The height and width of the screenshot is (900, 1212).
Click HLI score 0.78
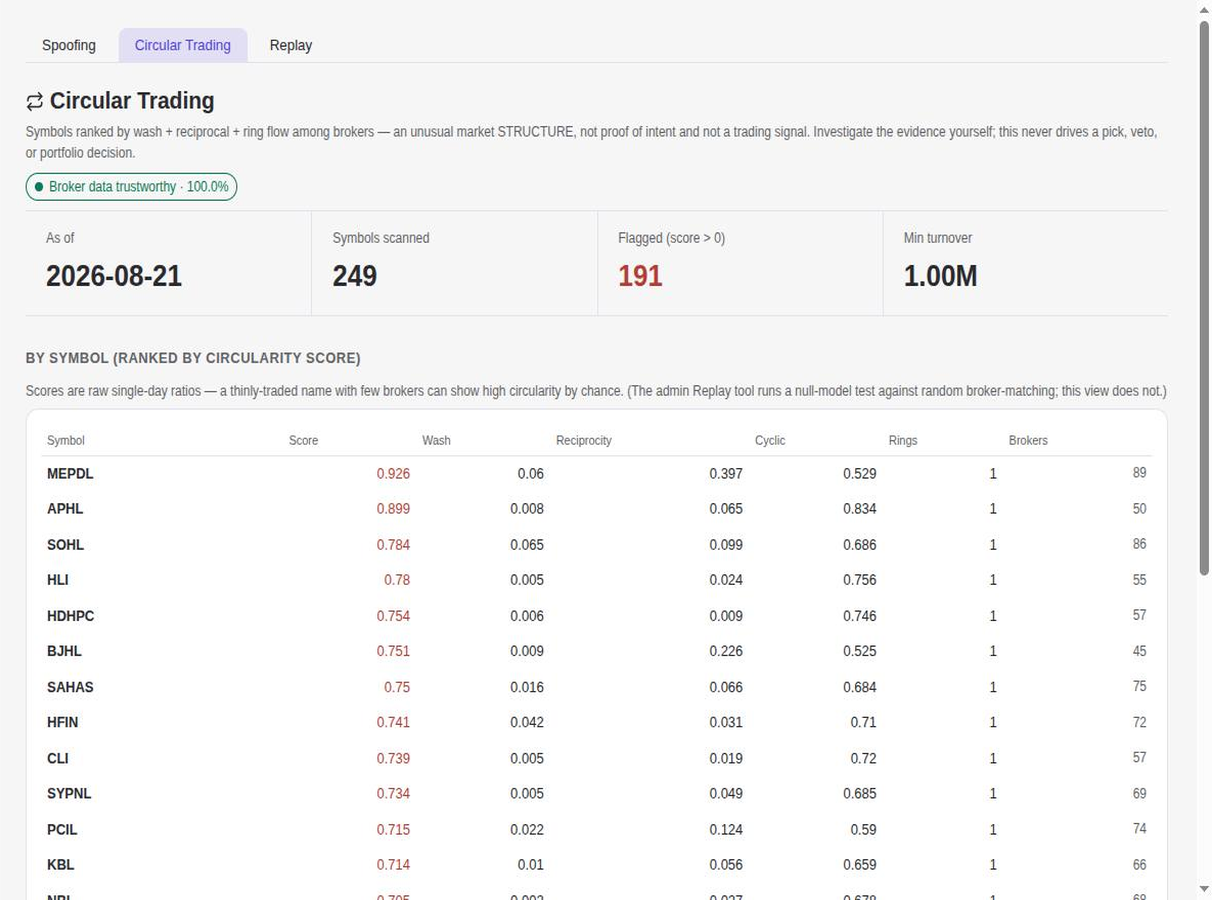coord(397,580)
